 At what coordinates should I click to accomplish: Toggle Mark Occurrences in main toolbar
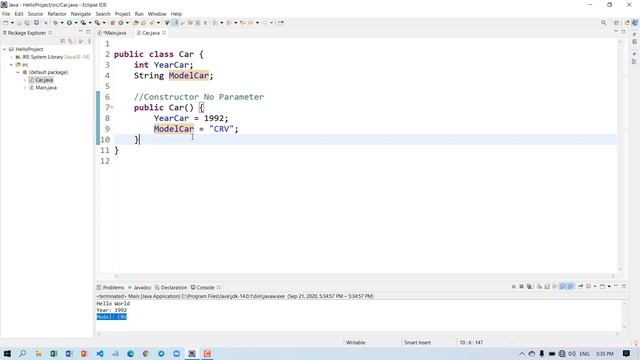click(x=175, y=23)
